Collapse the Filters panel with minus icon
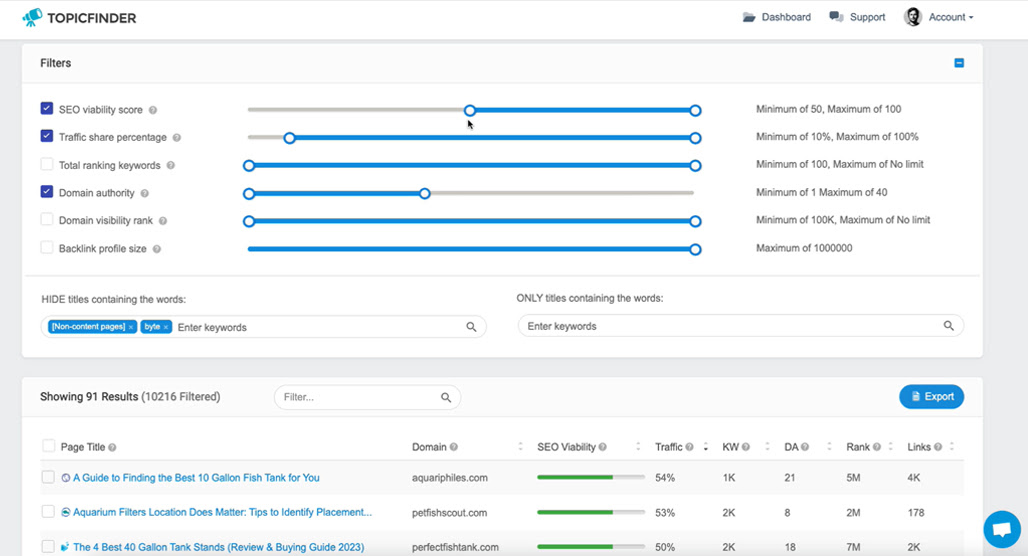This screenshot has width=1028, height=556. pos(959,63)
